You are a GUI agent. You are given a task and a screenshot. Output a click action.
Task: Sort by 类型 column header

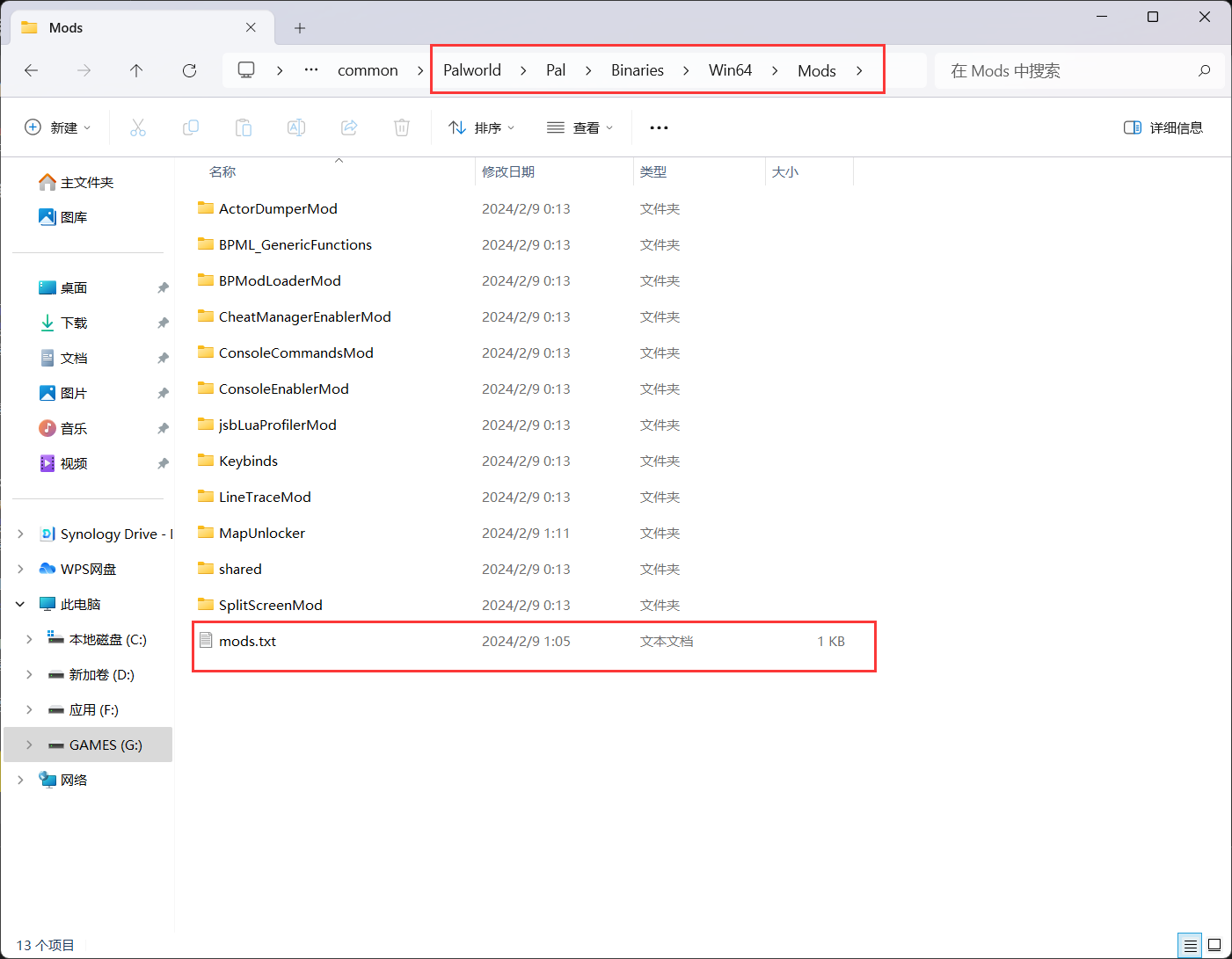point(653,172)
